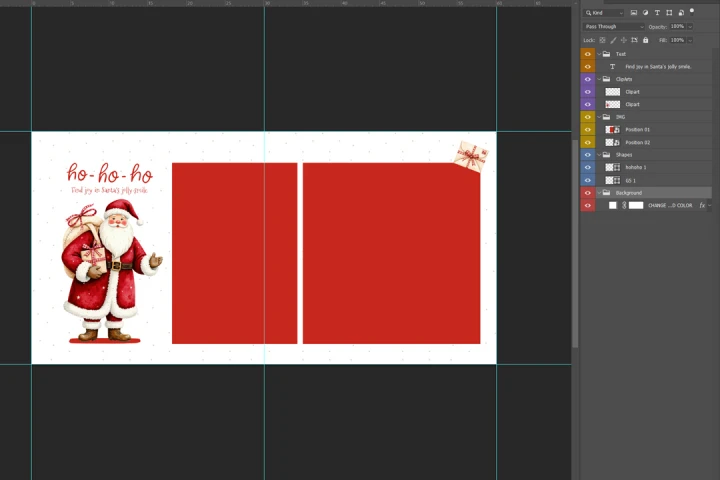The width and height of the screenshot is (720, 480).
Task: Hide the Text group layer
Action: tap(587, 54)
